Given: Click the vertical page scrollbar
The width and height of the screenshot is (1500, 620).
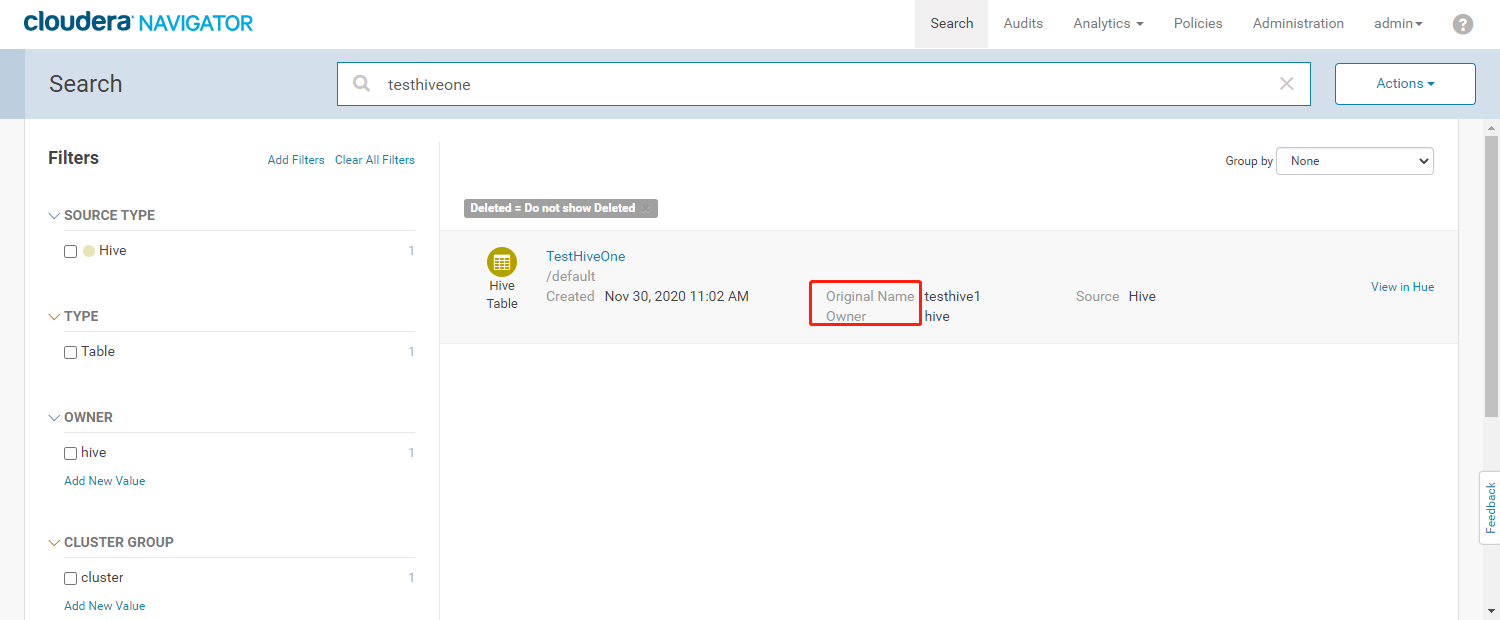Looking at the screenshot, I should 1491,278.
